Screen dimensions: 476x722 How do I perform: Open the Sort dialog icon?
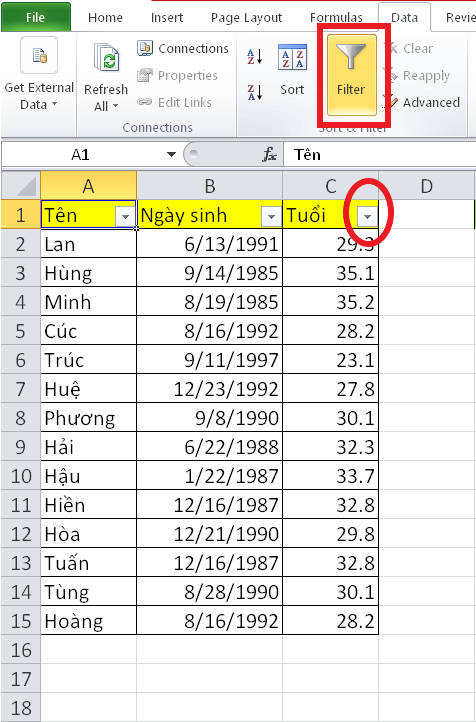(x=292, y=57)
